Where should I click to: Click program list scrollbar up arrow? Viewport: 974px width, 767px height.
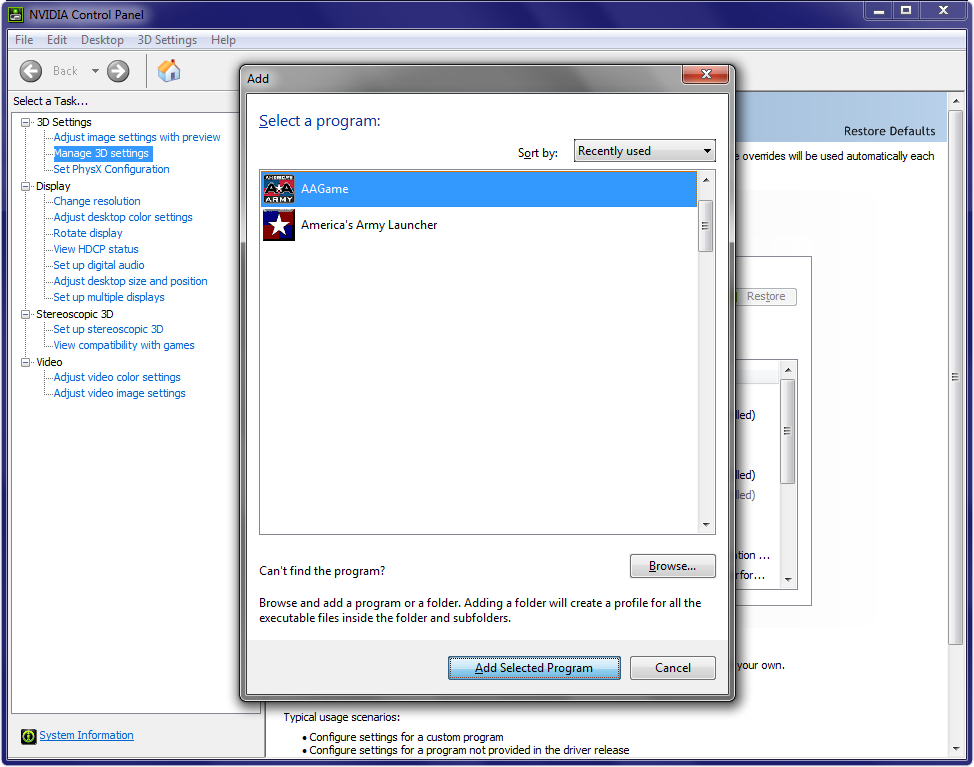pyautogui.click(x=706, y=180)
